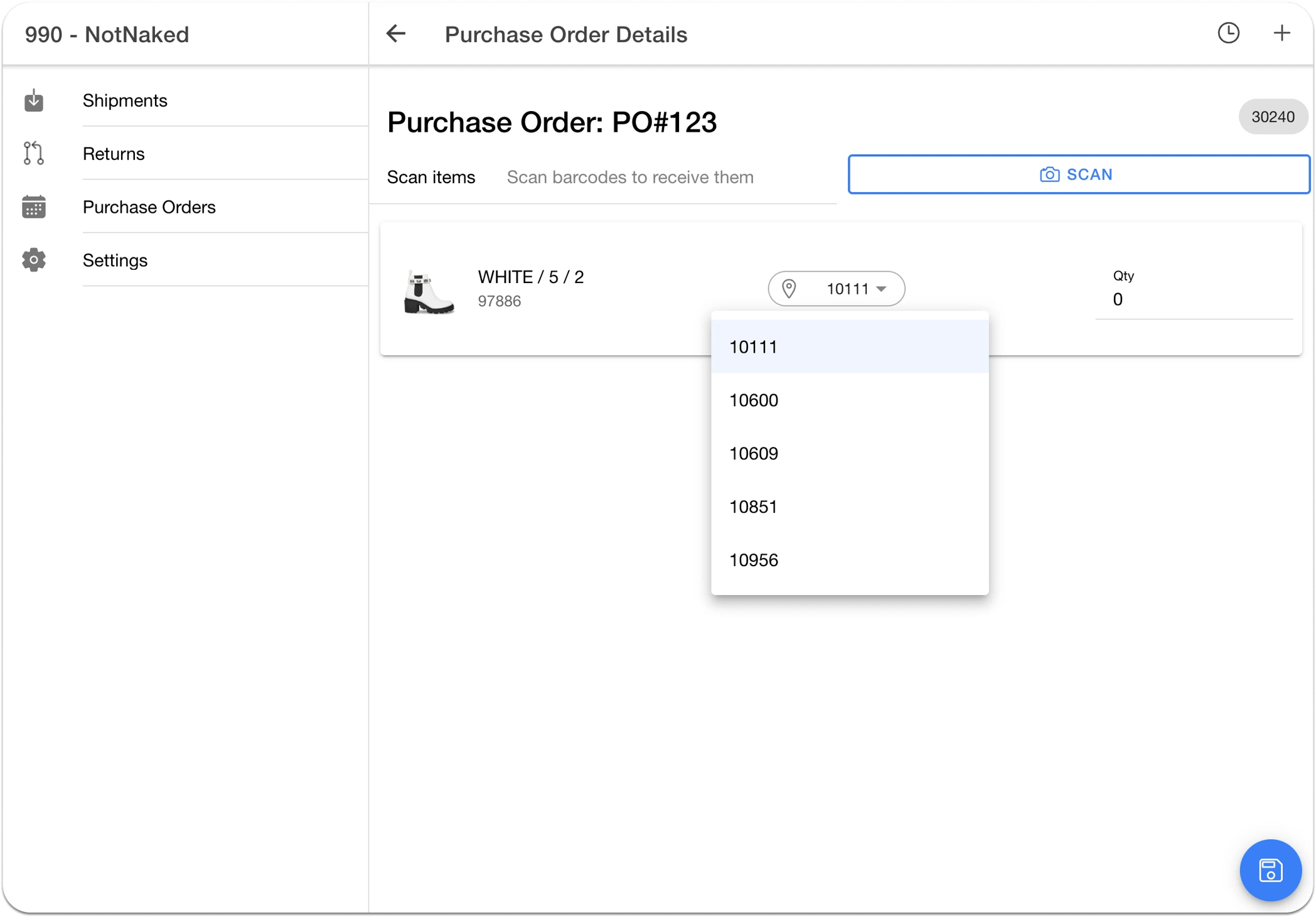Click the white boot product thumbnail
This screenshot has width=1316, height=917.
pos(429,291)
